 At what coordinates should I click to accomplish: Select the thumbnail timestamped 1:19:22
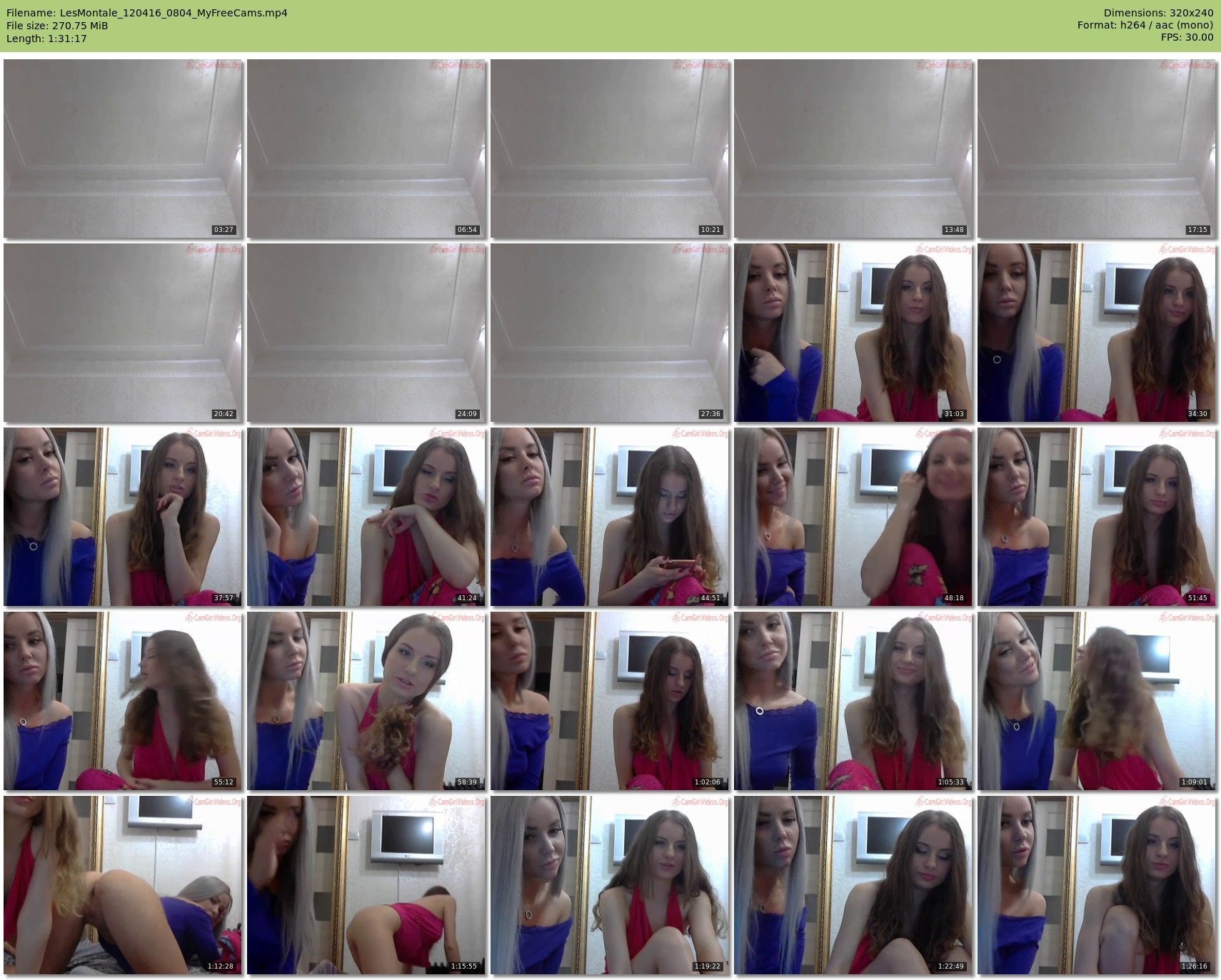pyautogui.click(x=610, y=885)
